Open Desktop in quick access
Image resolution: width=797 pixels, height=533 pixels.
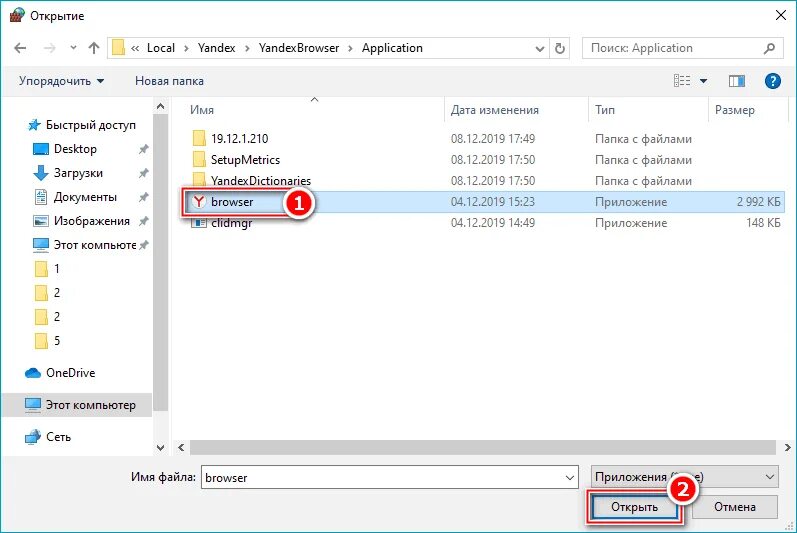(75, 149)
